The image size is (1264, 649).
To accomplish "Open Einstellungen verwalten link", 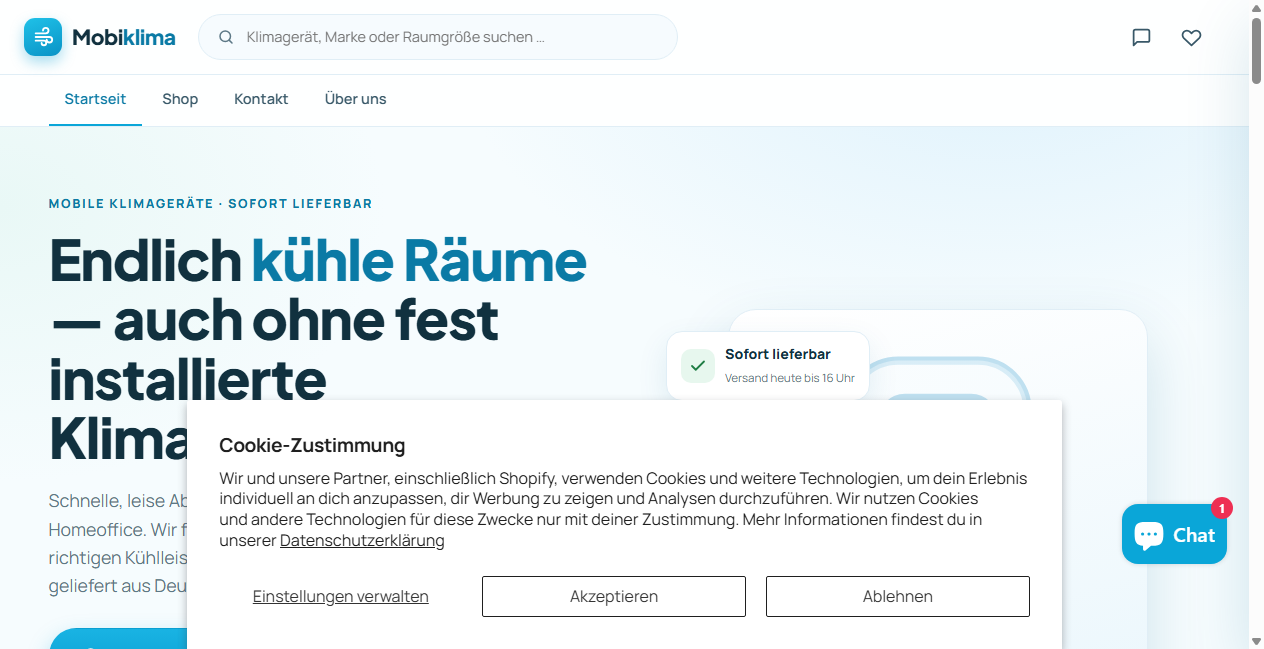I will tap(340, 596).
